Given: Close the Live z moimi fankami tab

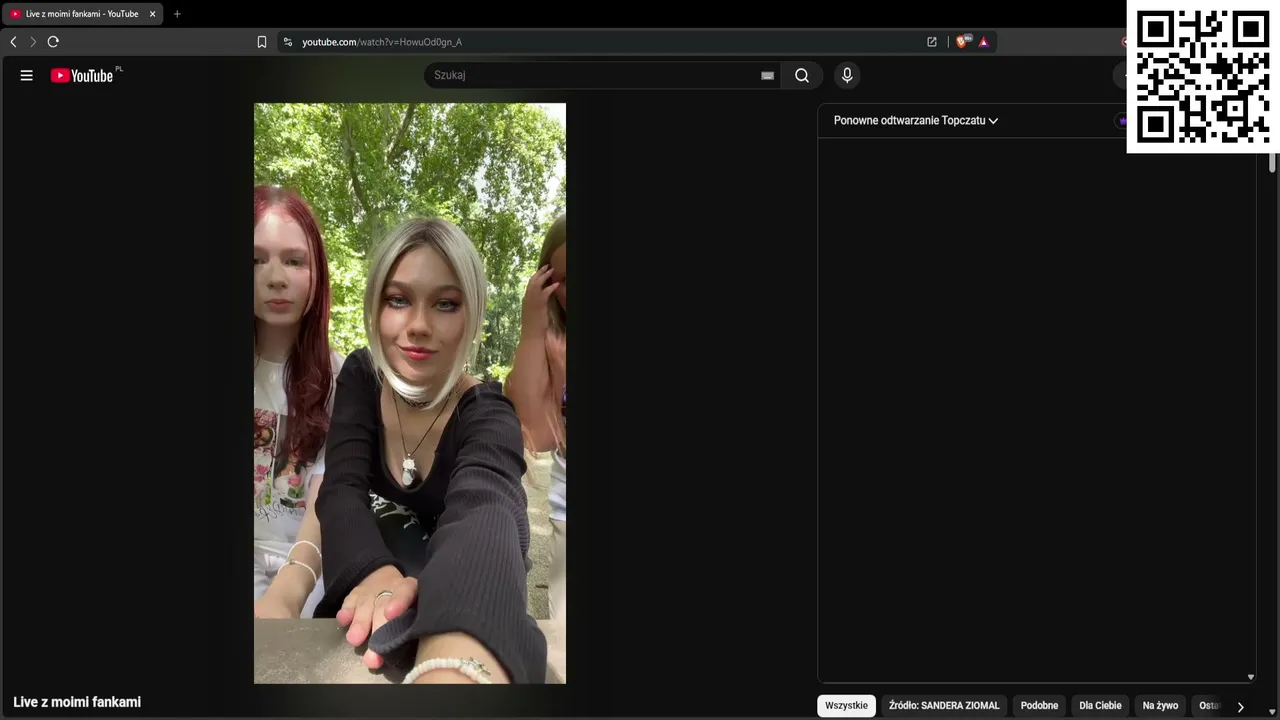Looking at the screenshot, I should tap(152, 14).
